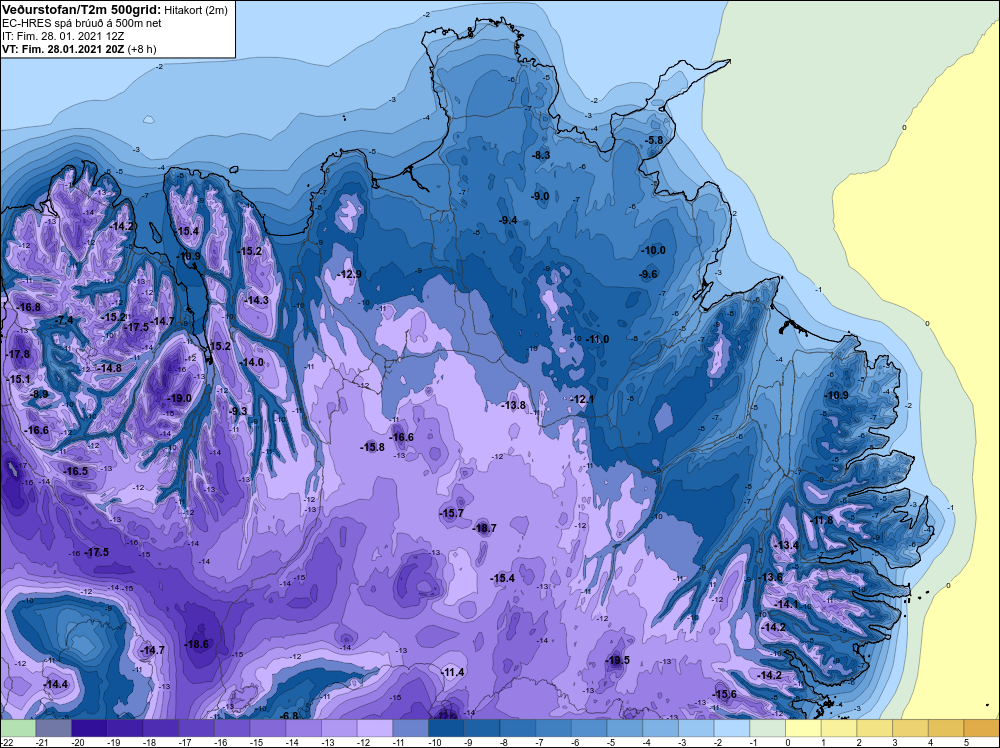Select the -8.3 temperature reading

[541, 155]
